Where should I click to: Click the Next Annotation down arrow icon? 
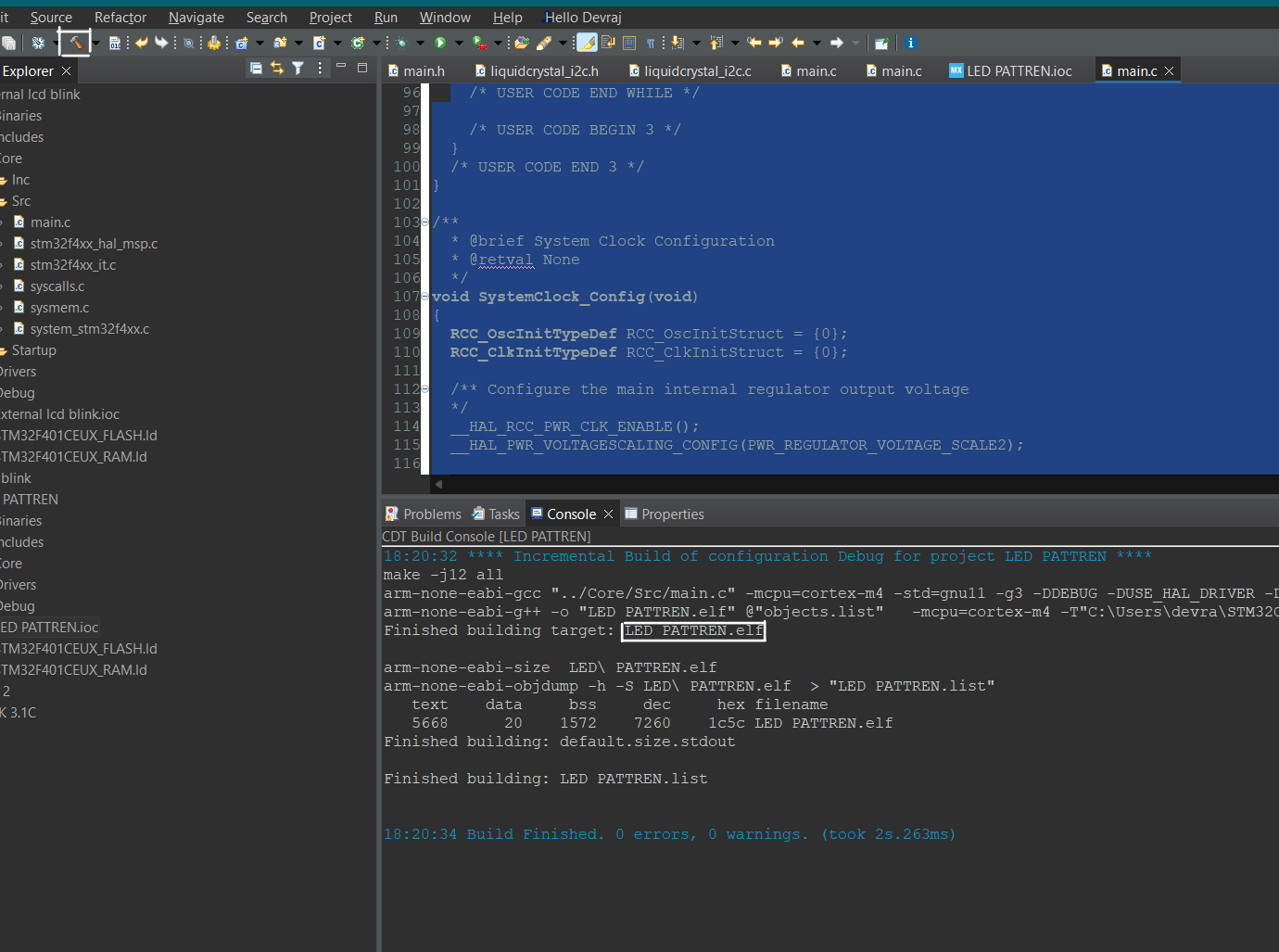(677, 43)
